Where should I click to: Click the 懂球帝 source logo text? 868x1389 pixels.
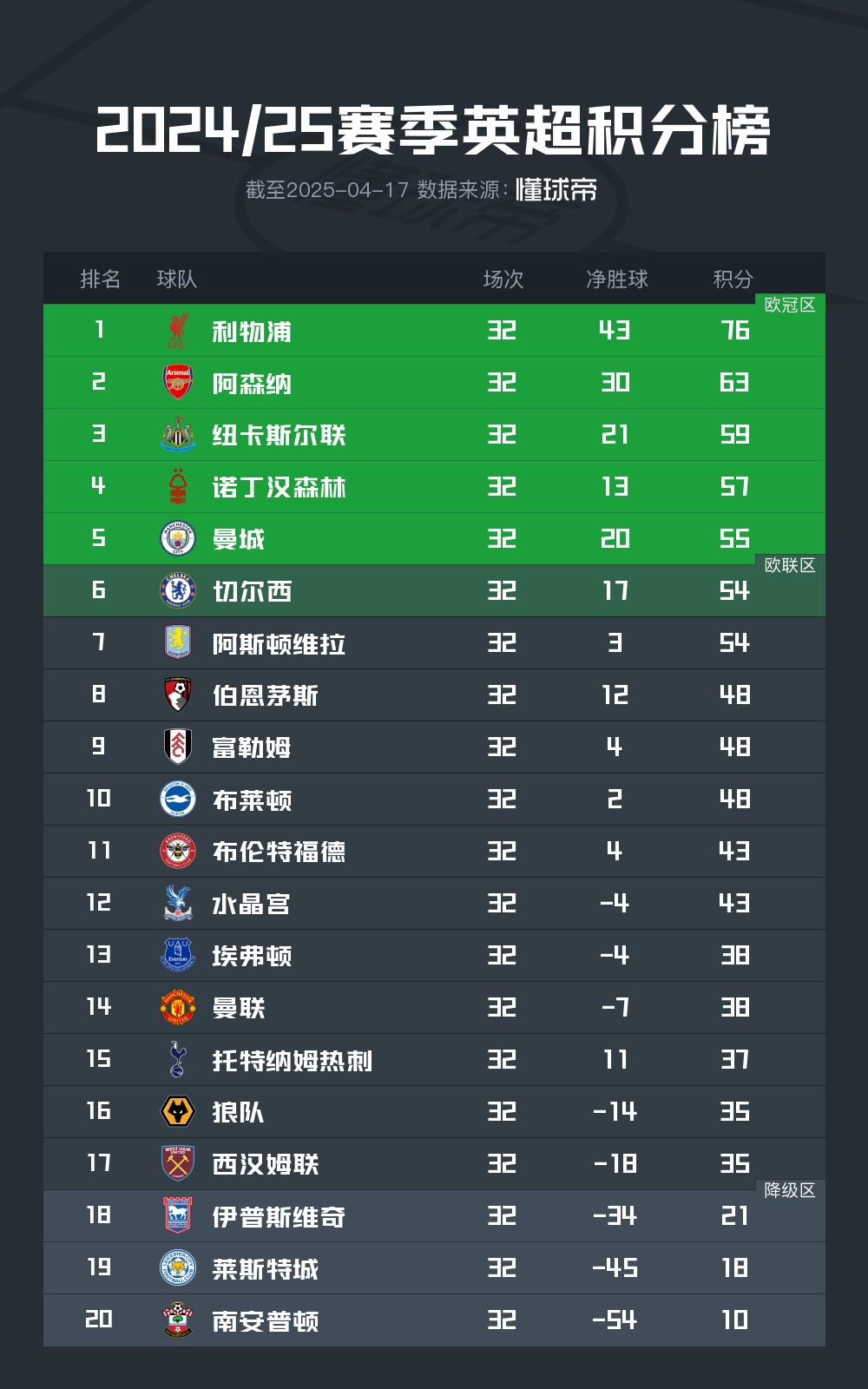(x=556, y=189)
